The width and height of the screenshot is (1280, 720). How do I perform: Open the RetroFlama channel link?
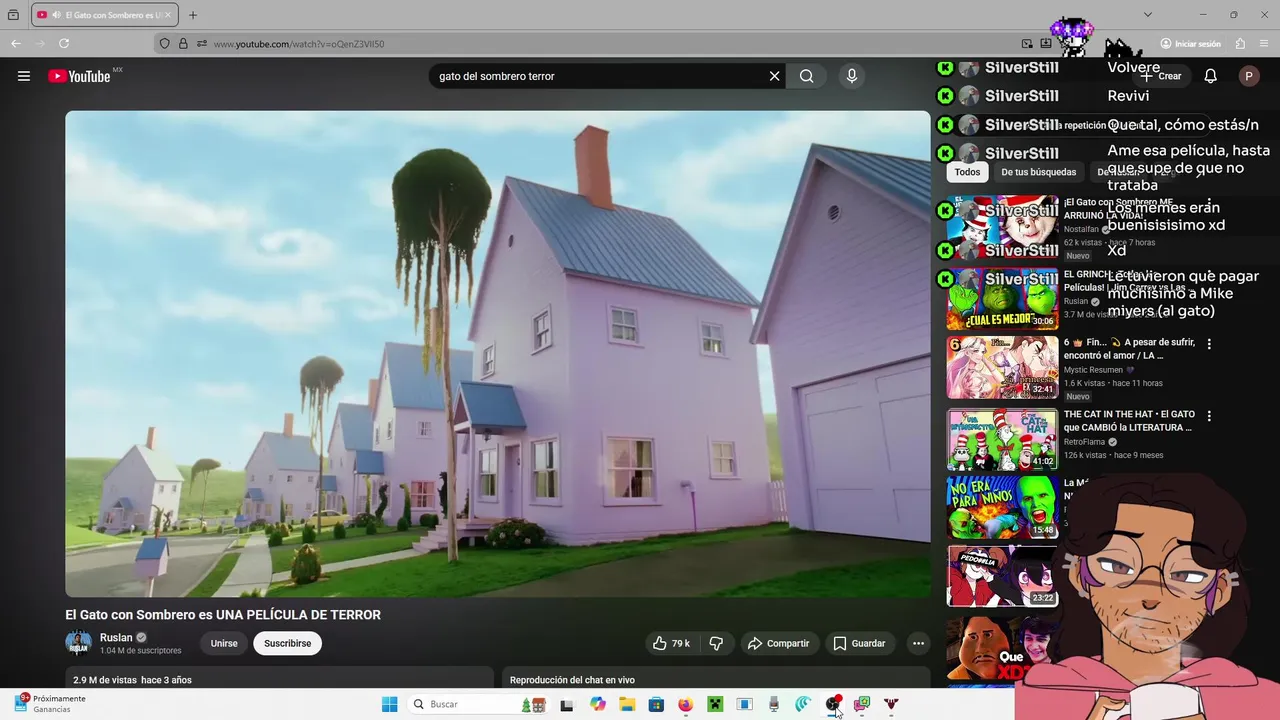[x=1085, y=442]
